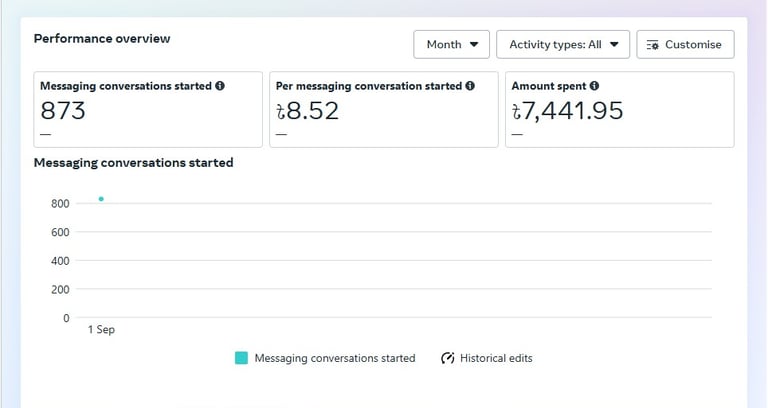Show info icon next to Amount spent
This screenshot has width=768, height=408.
[594, 86]
